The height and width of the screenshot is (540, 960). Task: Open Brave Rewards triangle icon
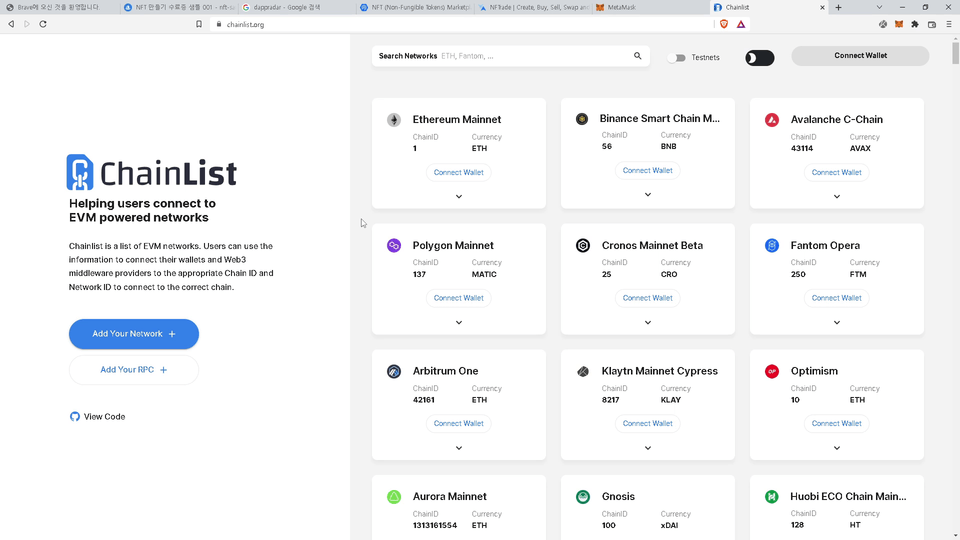[x=741, y=24]
